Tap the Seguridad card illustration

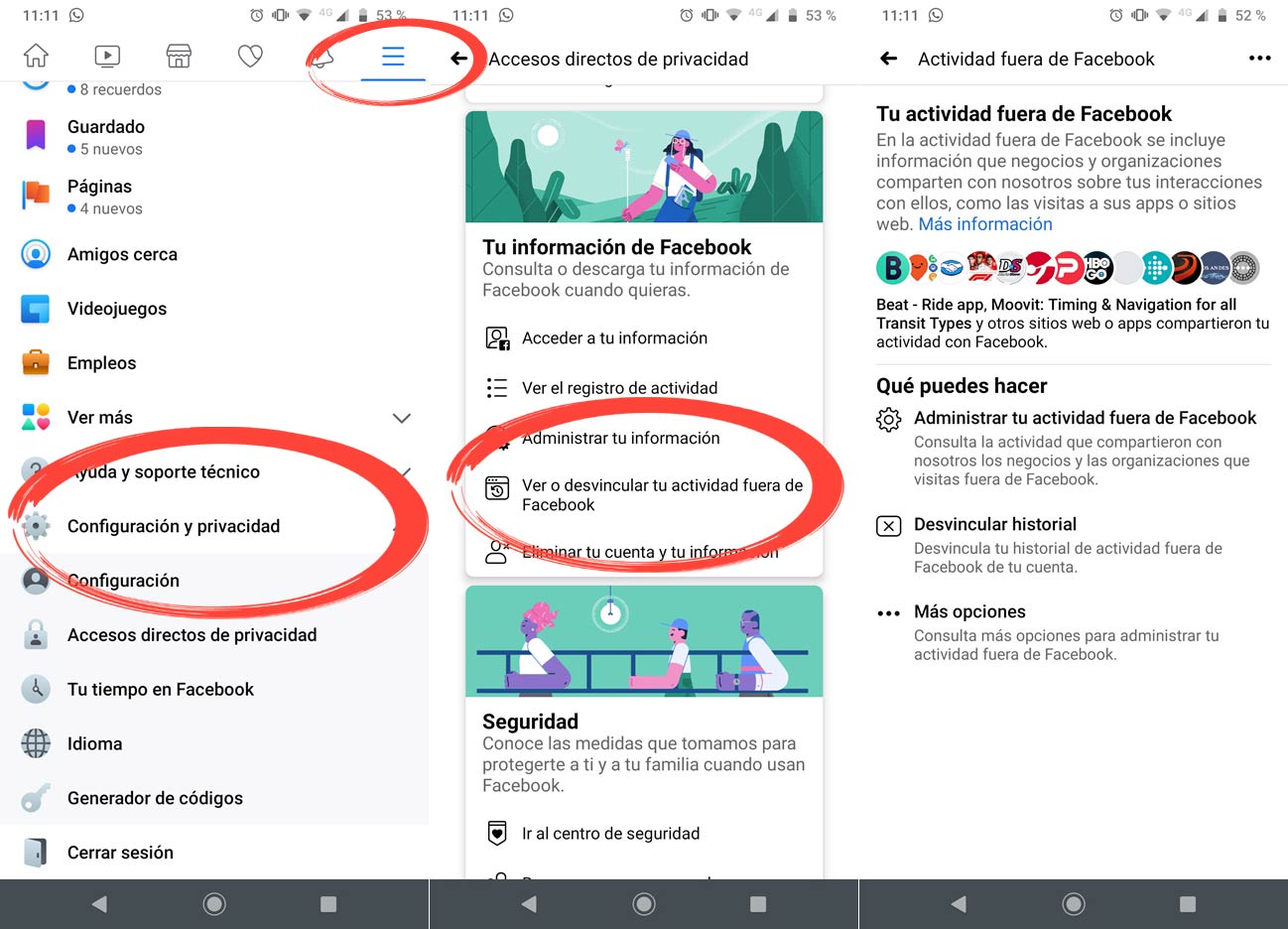644,641
